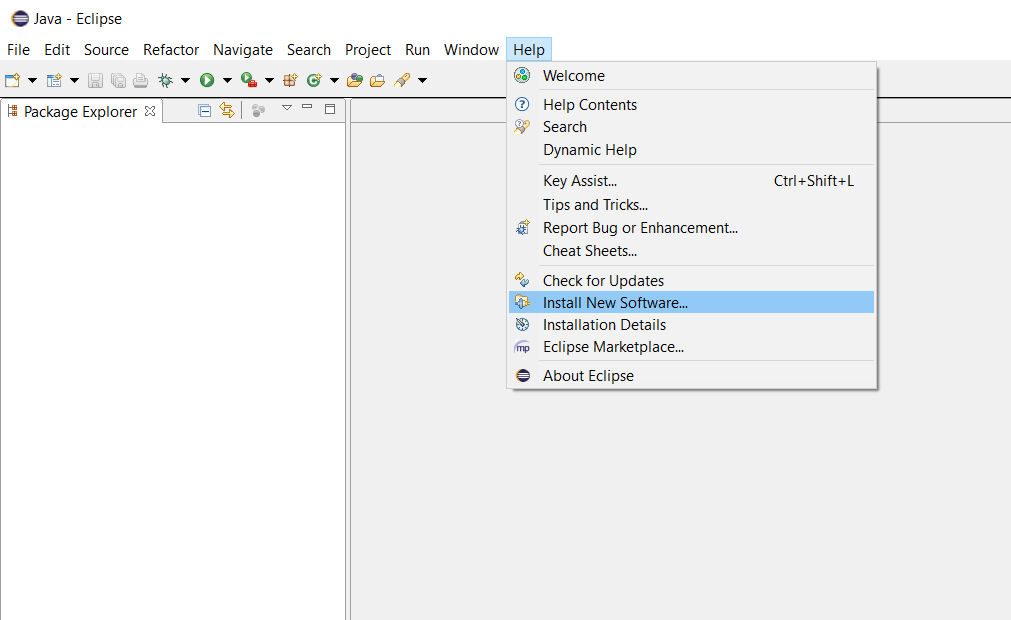Open the Navigate menu
The height and width of the screenshot is (620, 1011).
pyautogui.click(x=243, y=50)
